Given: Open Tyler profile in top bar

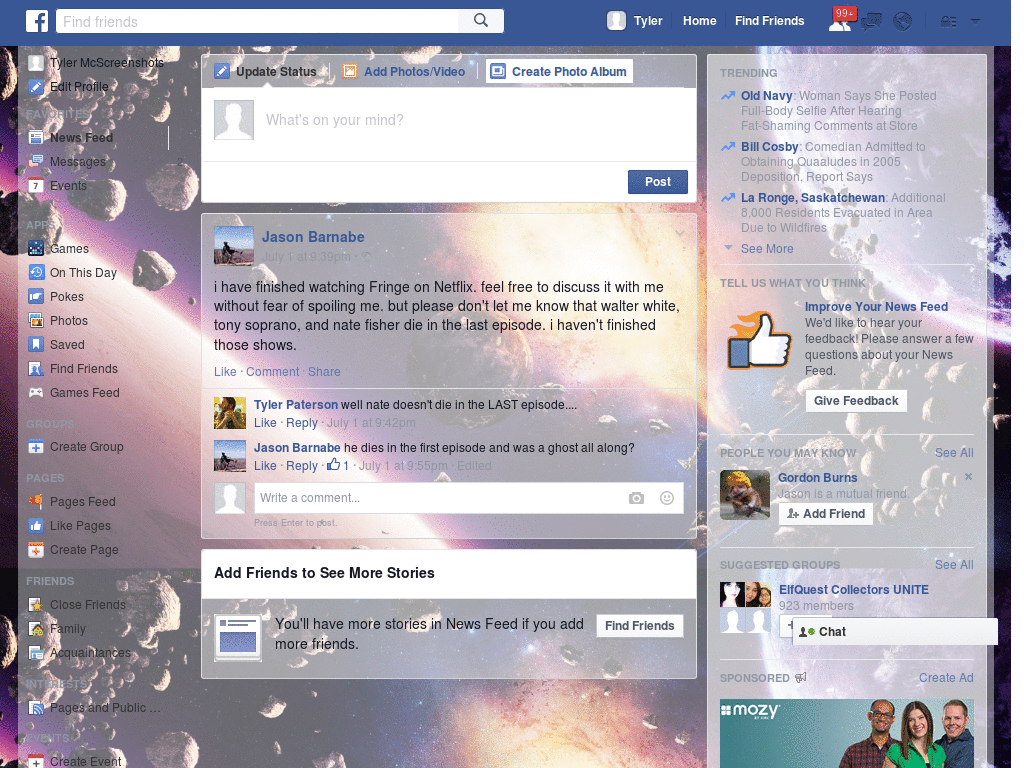Looking at the screenshot, I should (635, 21).
